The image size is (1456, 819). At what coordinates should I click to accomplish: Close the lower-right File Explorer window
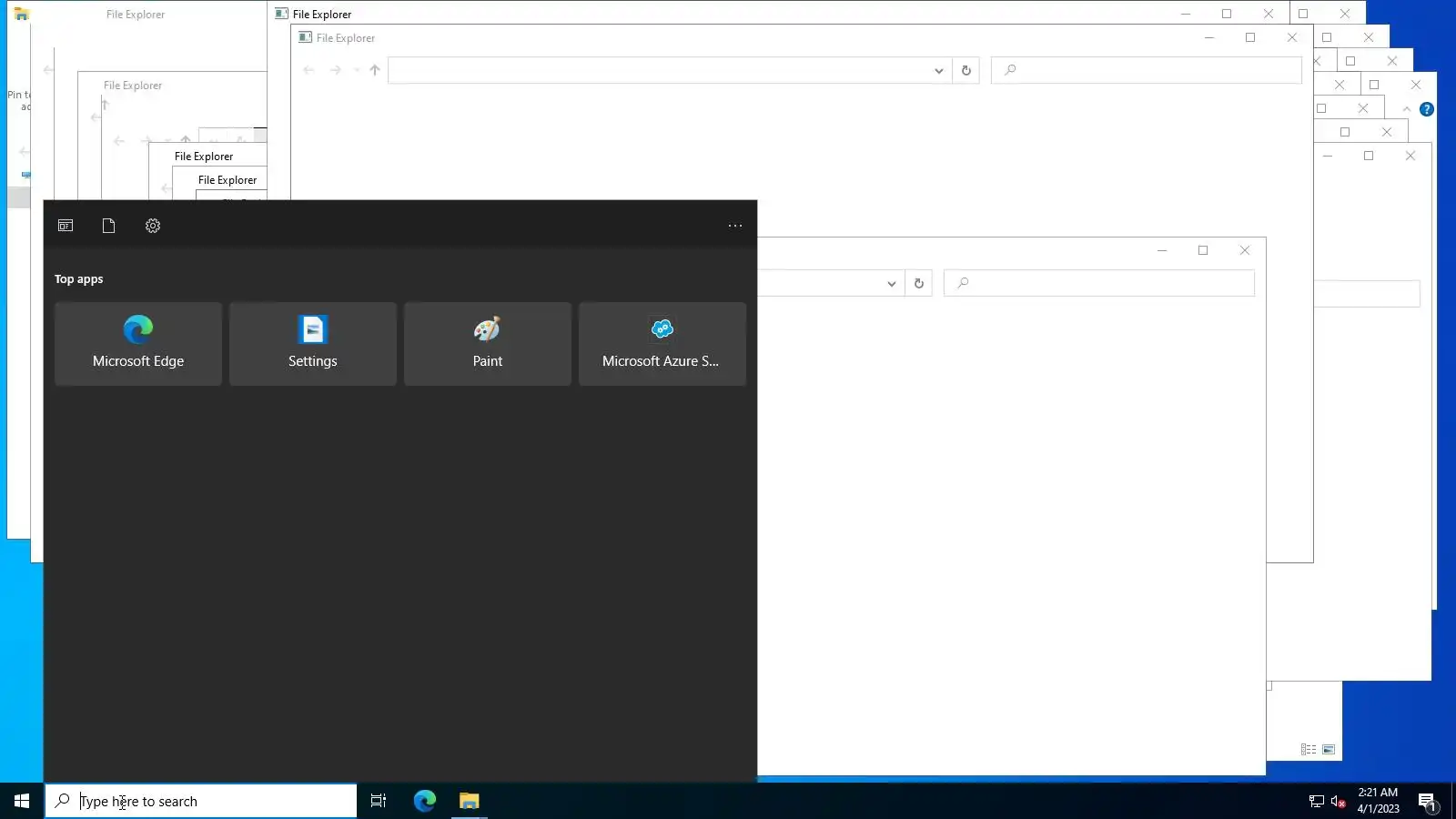[x=1245, y=250]
